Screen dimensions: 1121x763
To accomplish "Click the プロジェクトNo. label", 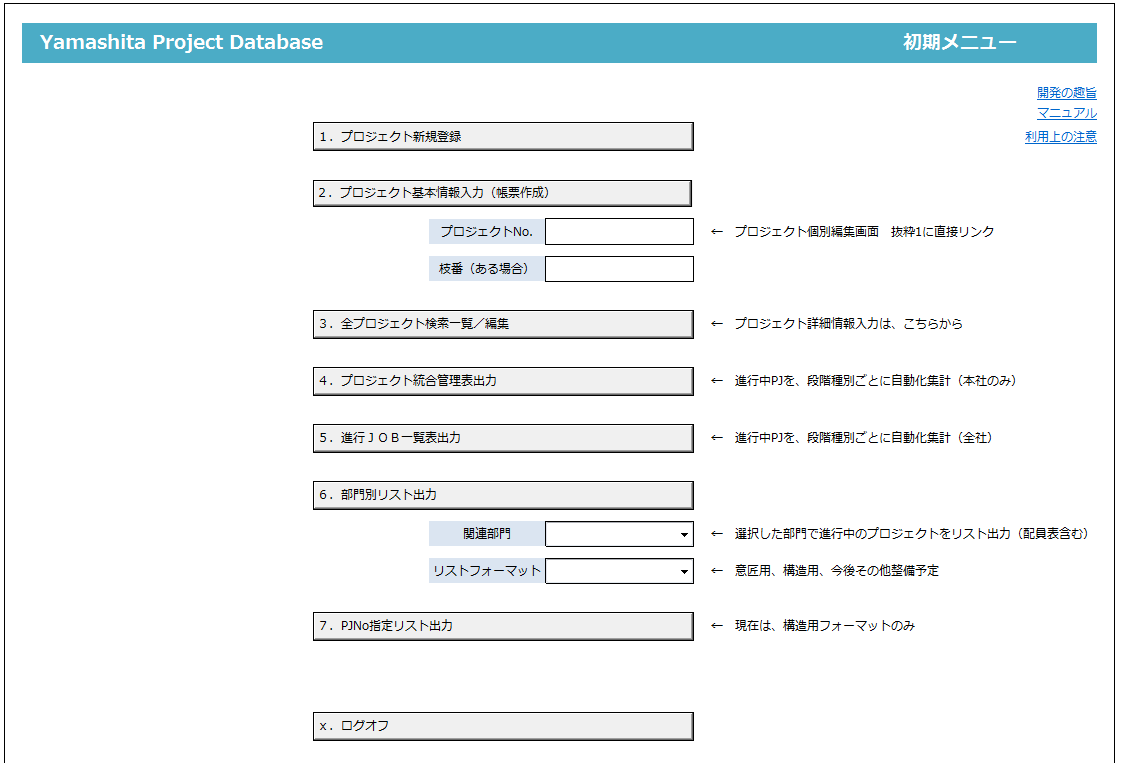I will [x=486, y=232].
